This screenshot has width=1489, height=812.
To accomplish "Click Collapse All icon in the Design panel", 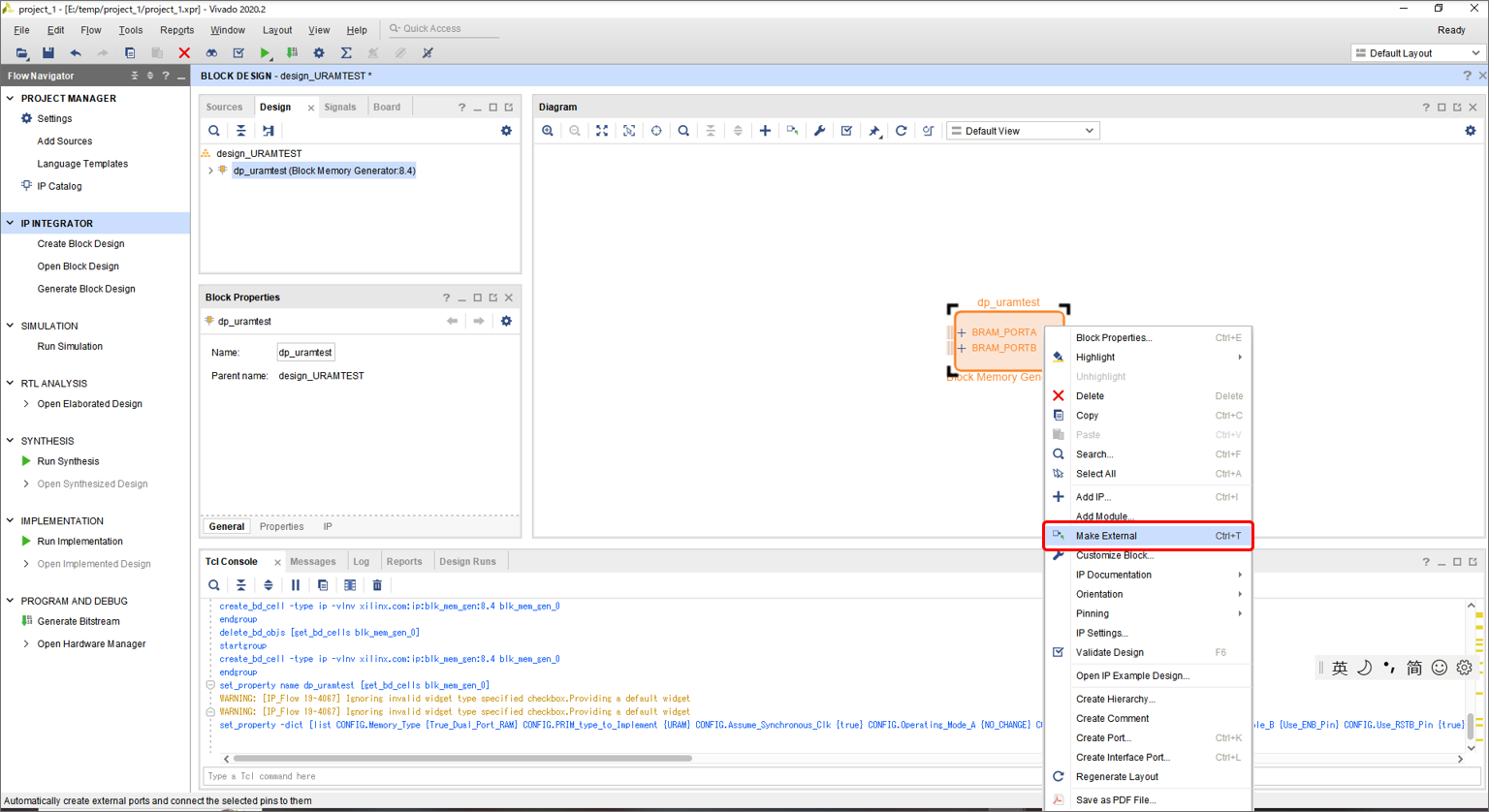I will pyautogui.click(x=241, y=131).
